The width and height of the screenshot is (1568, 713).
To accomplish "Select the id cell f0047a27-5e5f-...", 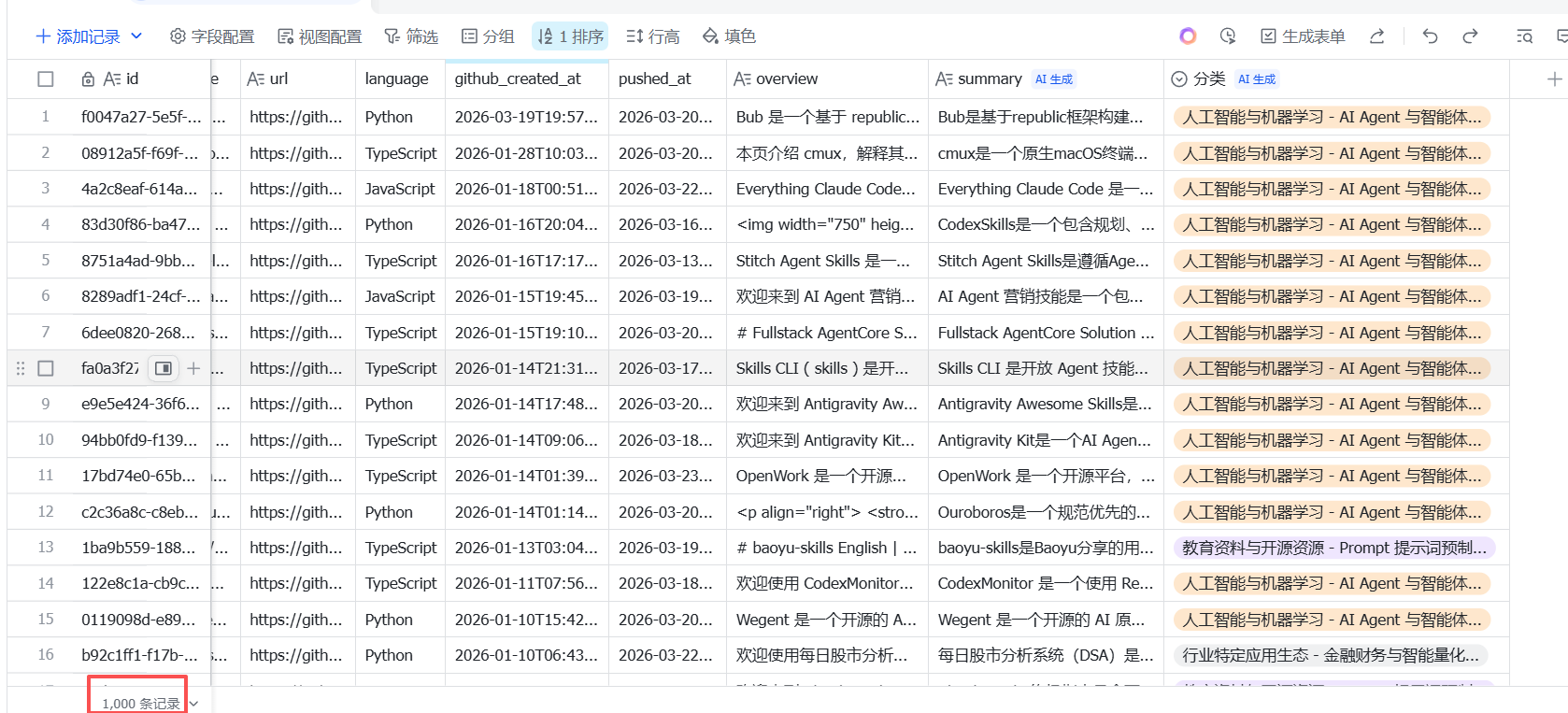I will point(141,117).
